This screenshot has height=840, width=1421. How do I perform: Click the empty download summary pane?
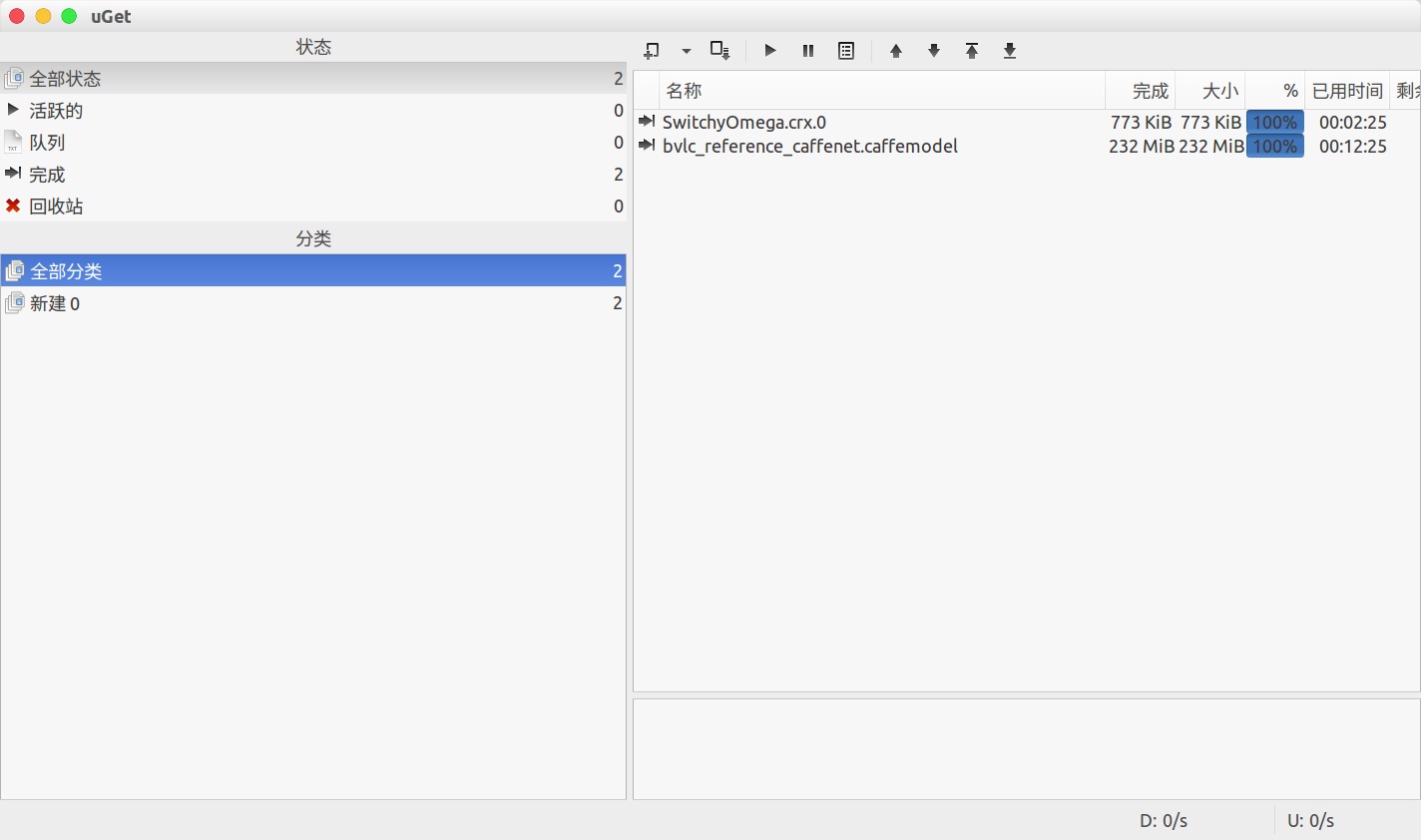1027,748
